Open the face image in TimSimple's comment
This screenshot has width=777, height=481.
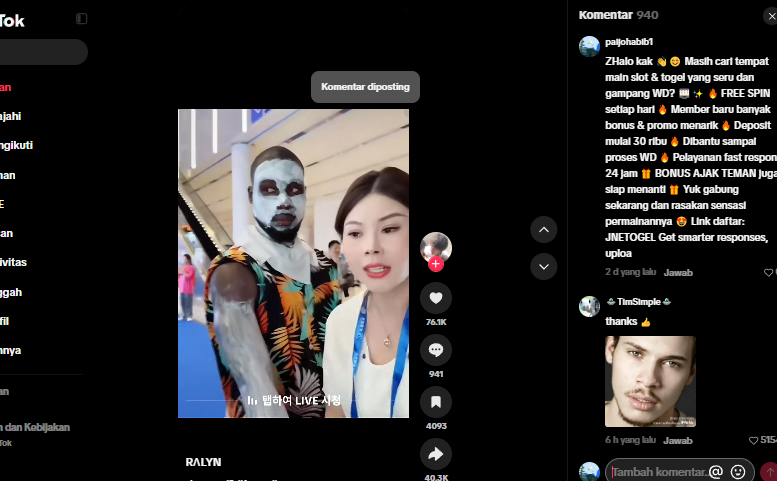tap(650, 381)
